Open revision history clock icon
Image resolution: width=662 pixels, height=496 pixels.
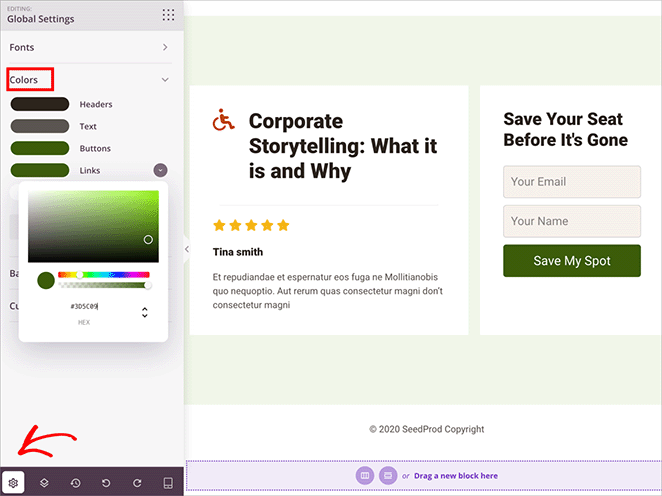tap(75, 483)
